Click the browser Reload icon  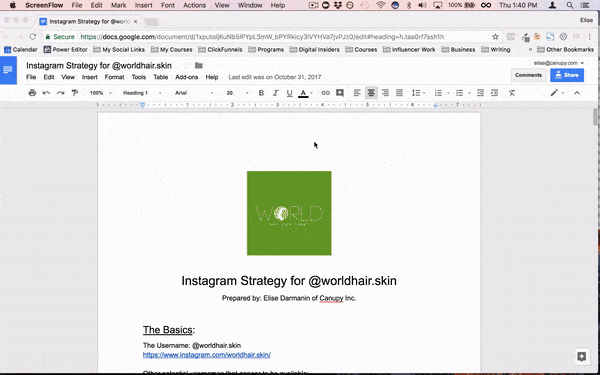[x=33, y=37]
